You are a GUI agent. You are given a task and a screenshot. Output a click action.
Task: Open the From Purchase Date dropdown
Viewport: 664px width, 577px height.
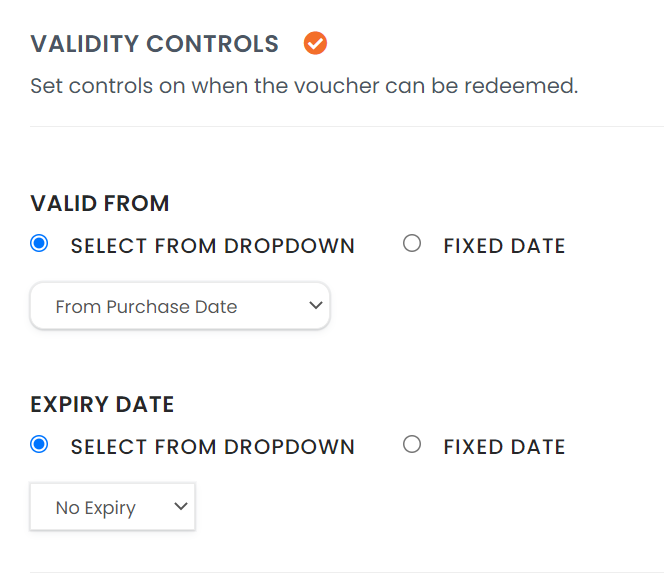180,306
